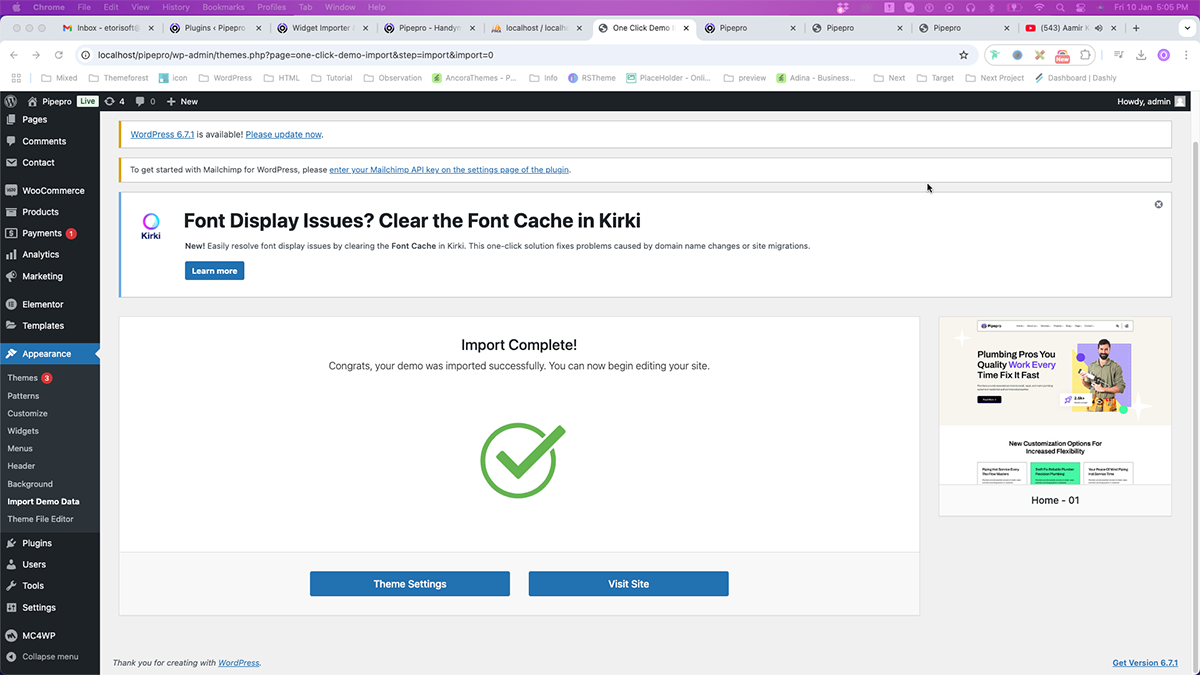
Task: Expand the WooCommerce sidebar menu
Action: click(53, 190)
